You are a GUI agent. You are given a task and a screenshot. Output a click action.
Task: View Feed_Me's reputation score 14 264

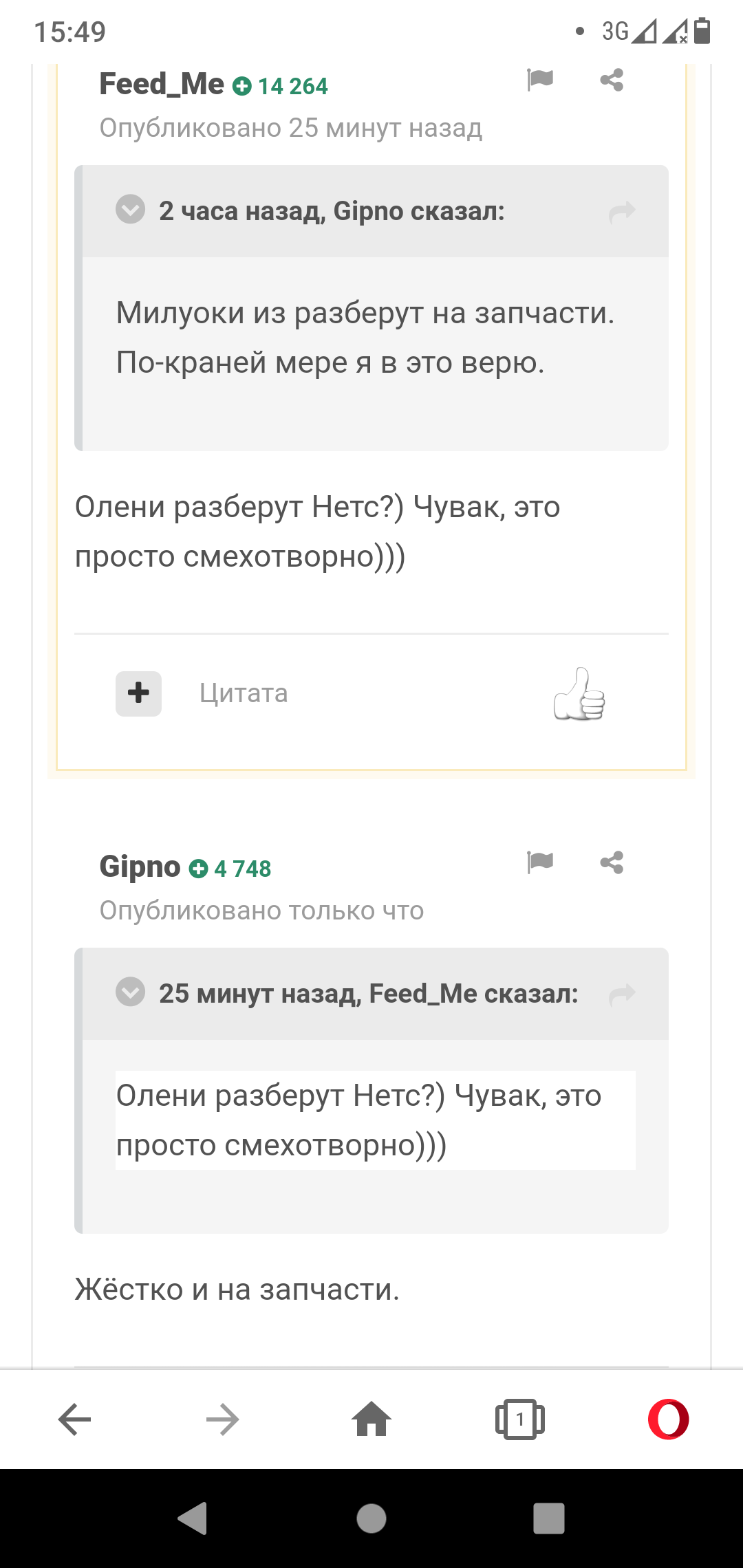(x=280, y=87)
